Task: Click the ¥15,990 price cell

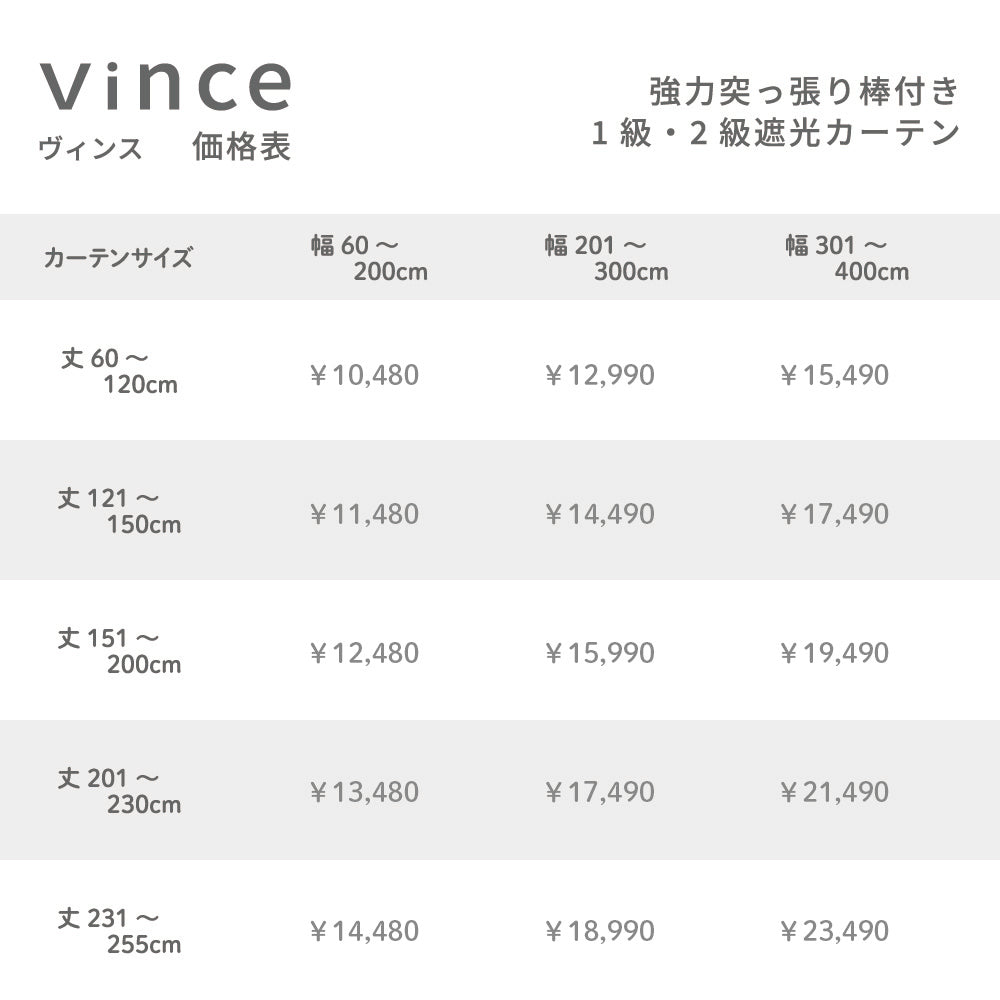Action: coord(599,653)
